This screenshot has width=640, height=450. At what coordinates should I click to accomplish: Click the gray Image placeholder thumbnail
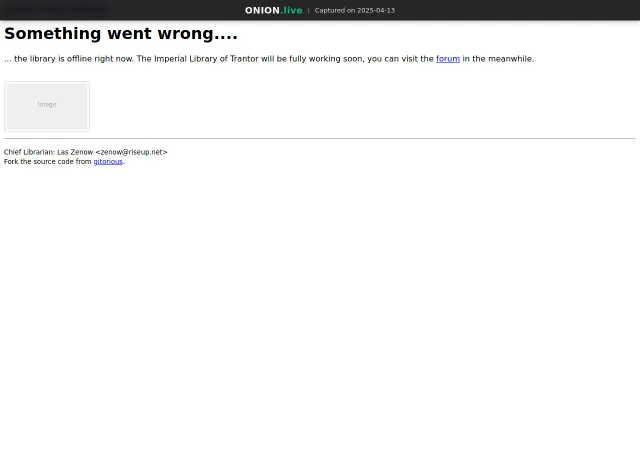pos(47,106)
